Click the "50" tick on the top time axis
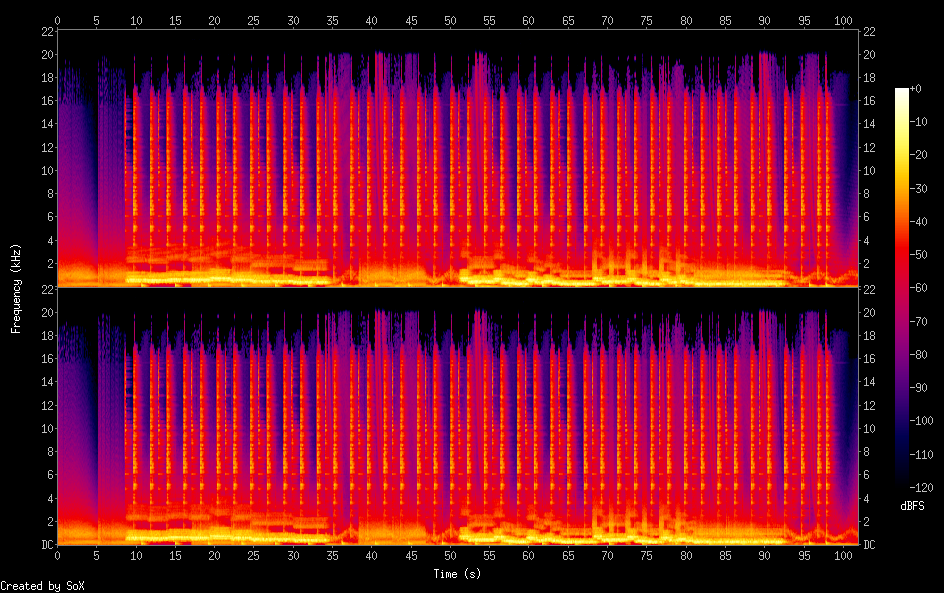Screen dimensions: 944x593 (x=450, y=20)
